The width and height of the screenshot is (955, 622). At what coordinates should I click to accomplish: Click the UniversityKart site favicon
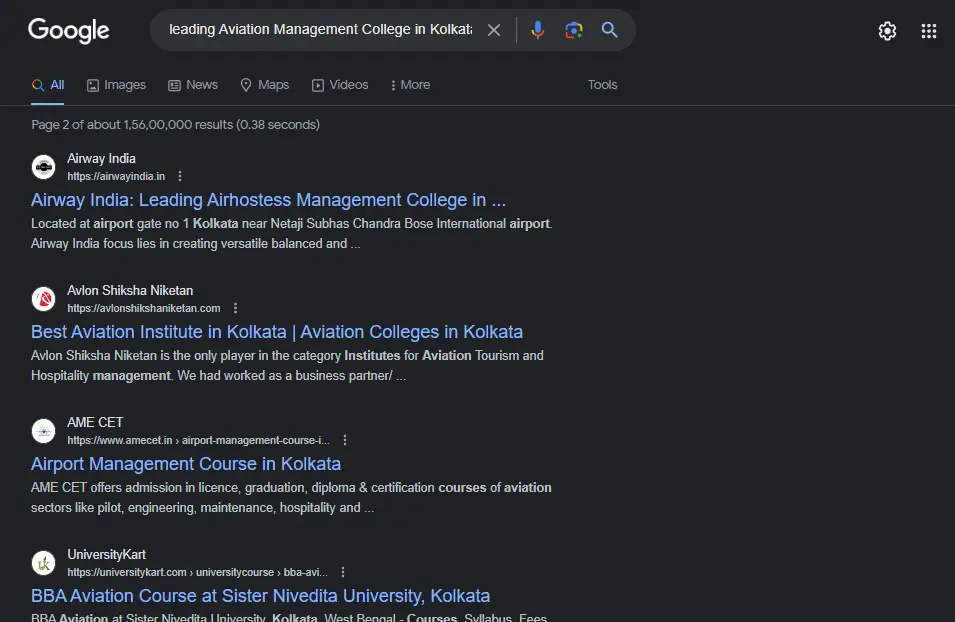43,563
